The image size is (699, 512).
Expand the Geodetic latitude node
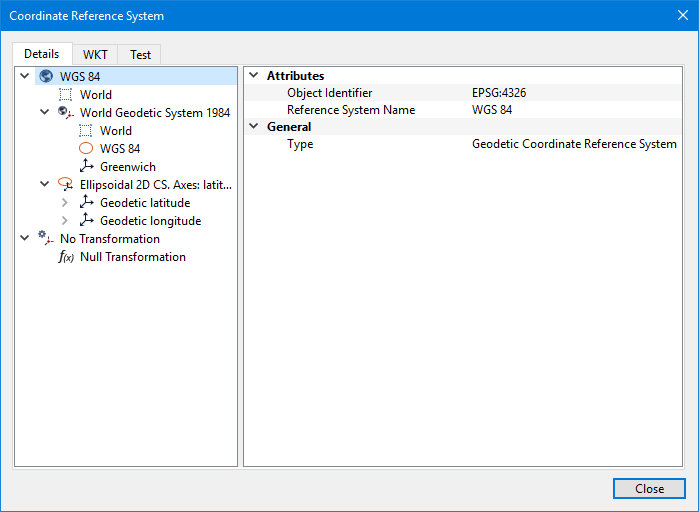(65, 203)
